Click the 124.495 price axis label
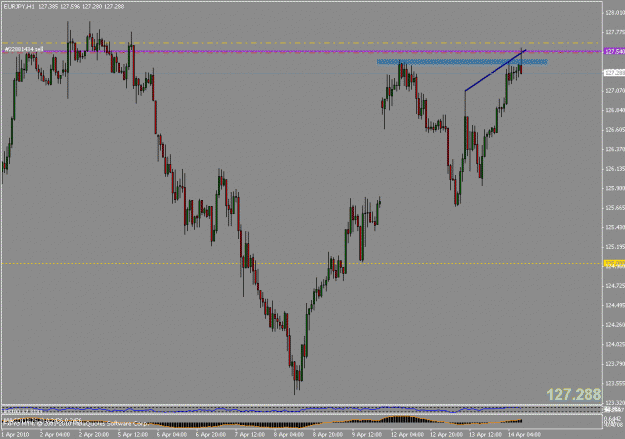Screen dimensions: 625x439 pyautogui.click(x=615, y=305)
